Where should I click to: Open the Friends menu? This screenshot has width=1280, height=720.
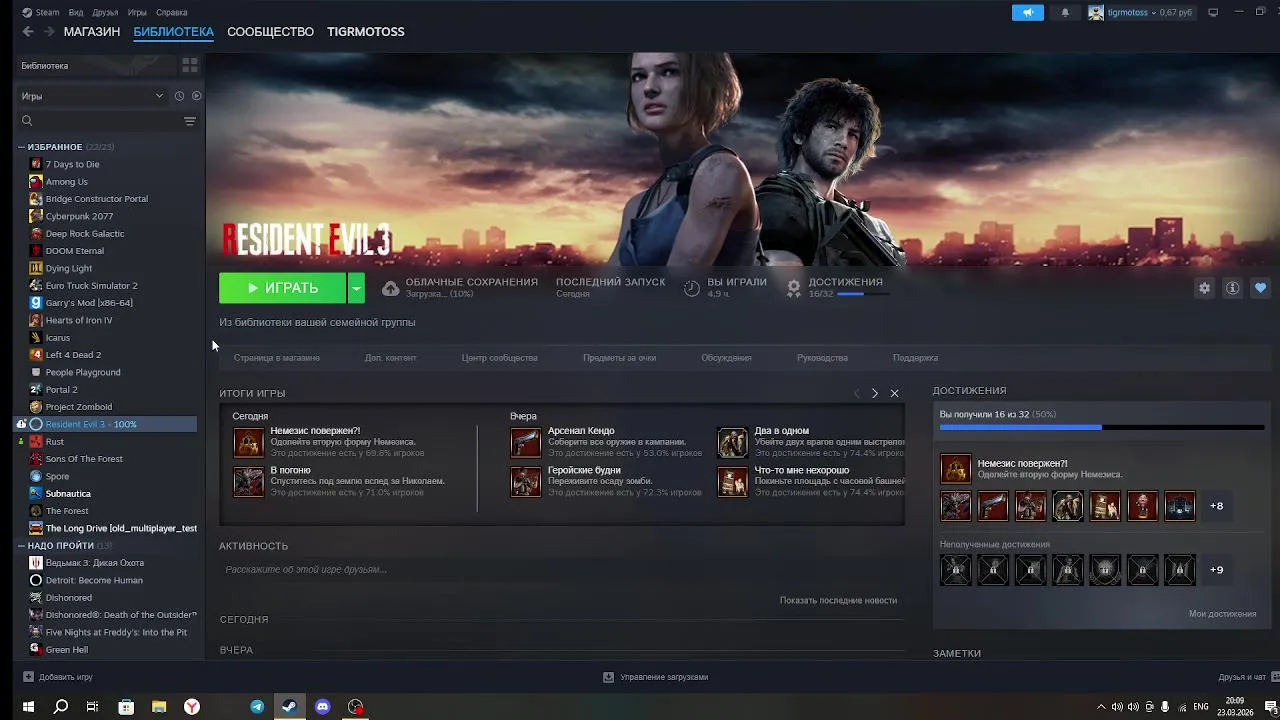click(x=105, y=13)
